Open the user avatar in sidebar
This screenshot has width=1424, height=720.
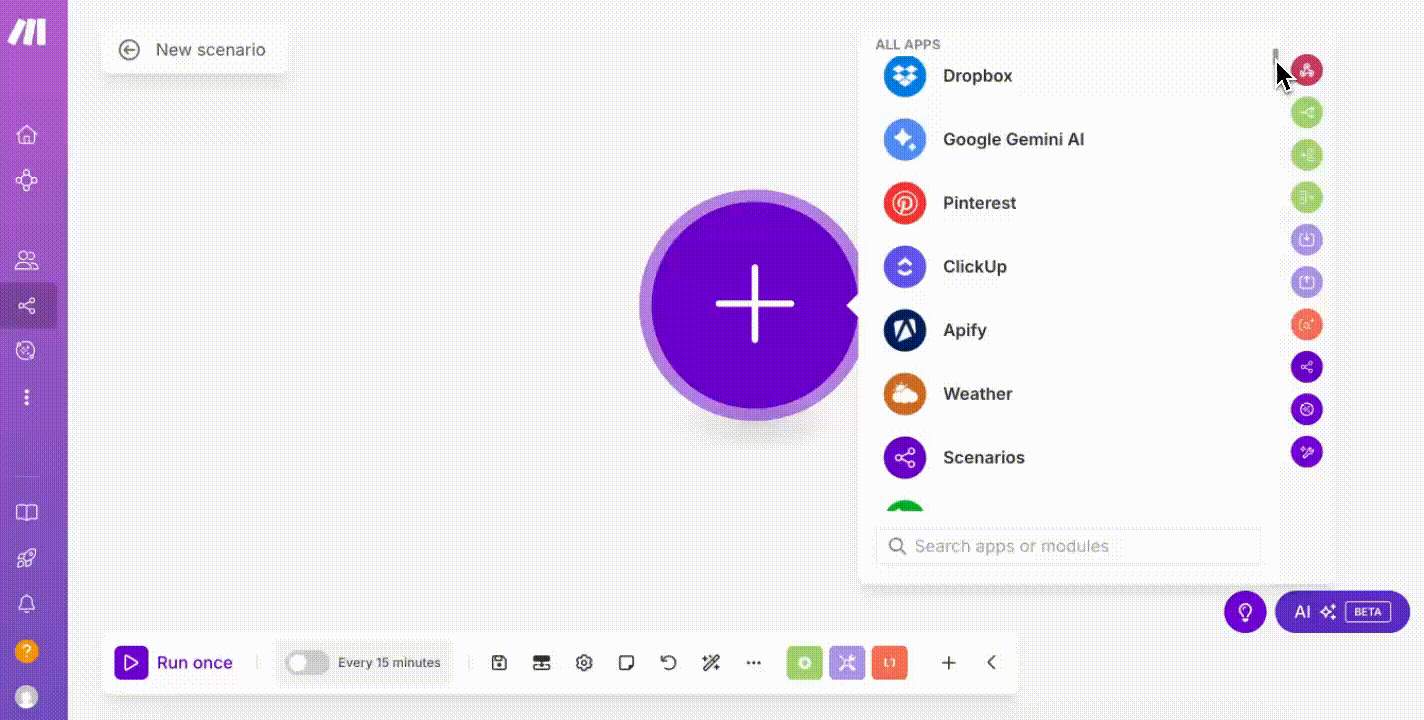27,696
